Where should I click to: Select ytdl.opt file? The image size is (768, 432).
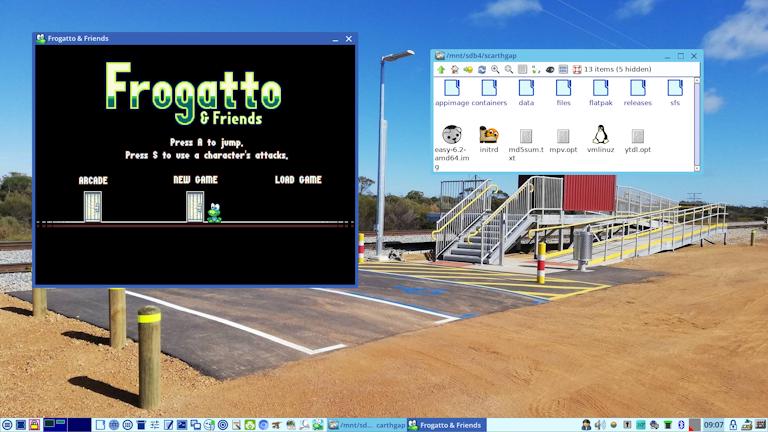[x=638, y=141]
